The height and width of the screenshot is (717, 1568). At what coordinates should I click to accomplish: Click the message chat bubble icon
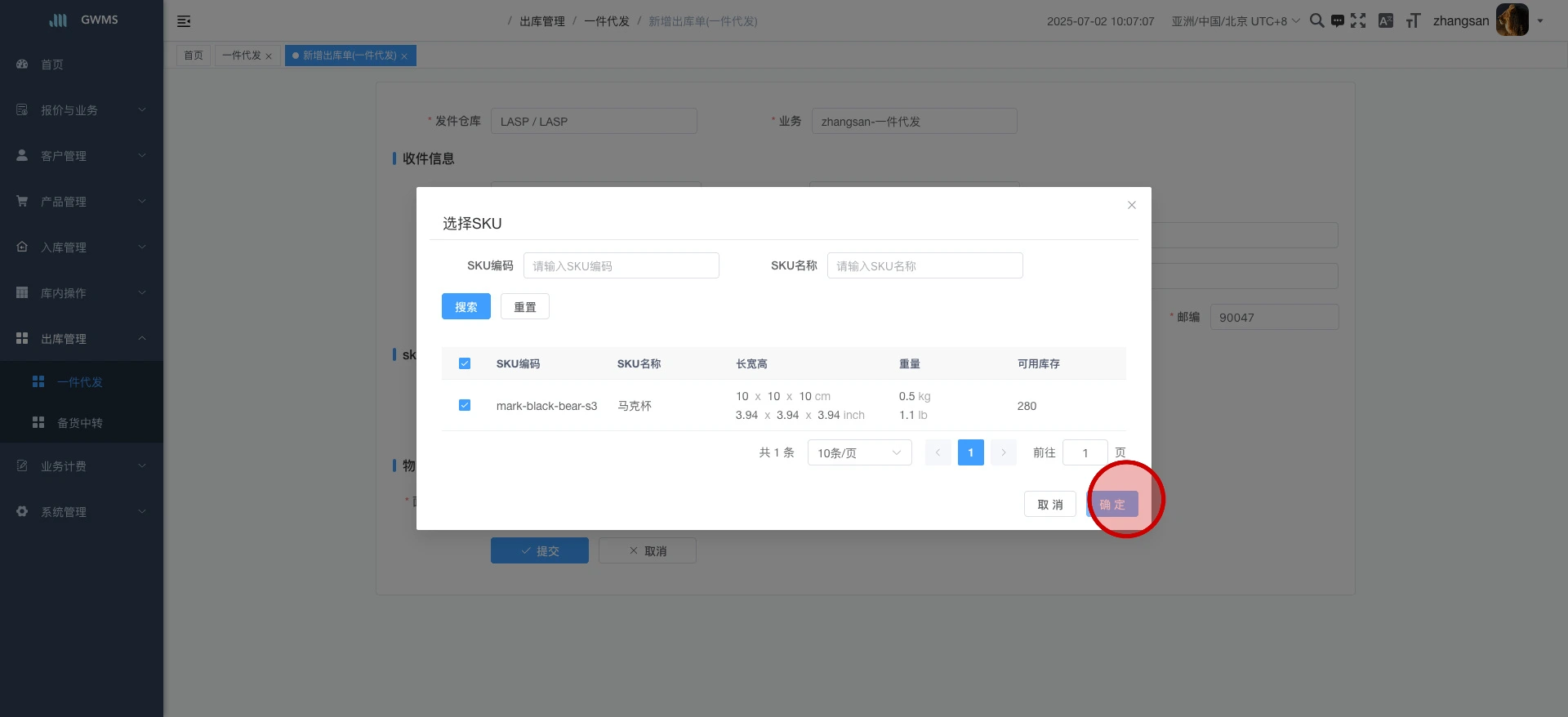(1337, 21)
